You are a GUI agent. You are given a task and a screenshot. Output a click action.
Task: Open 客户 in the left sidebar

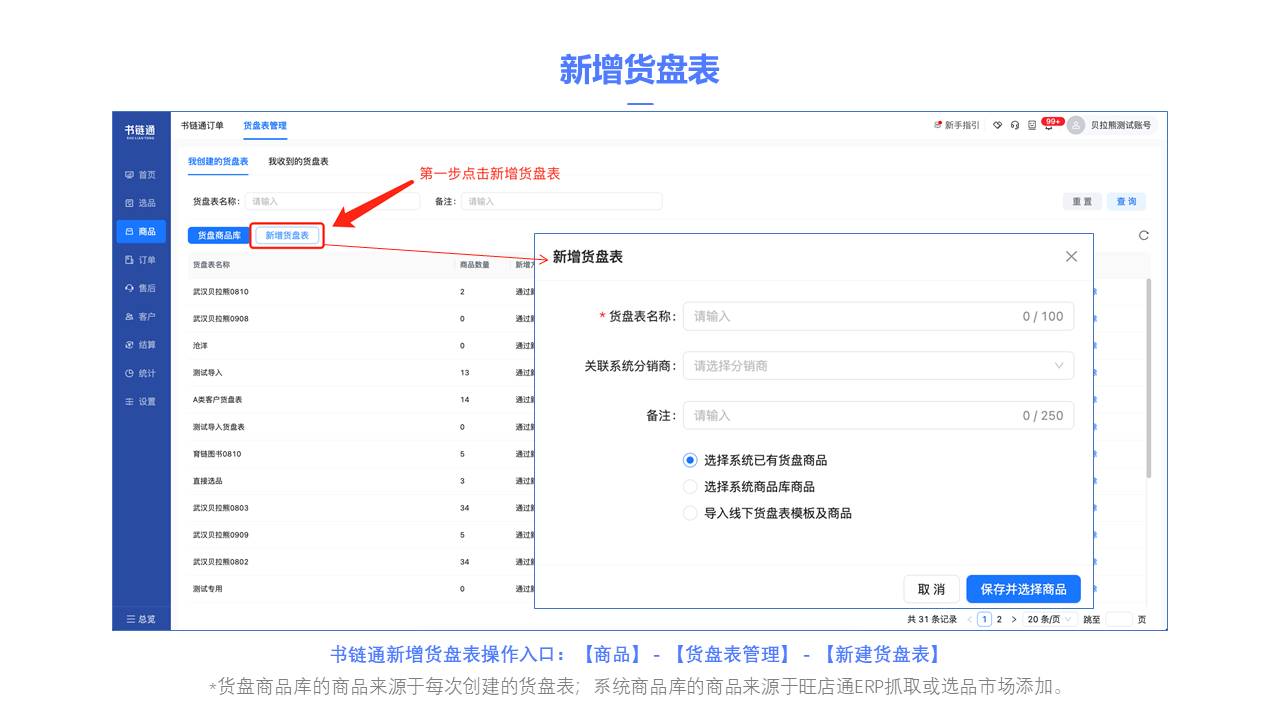140,316
